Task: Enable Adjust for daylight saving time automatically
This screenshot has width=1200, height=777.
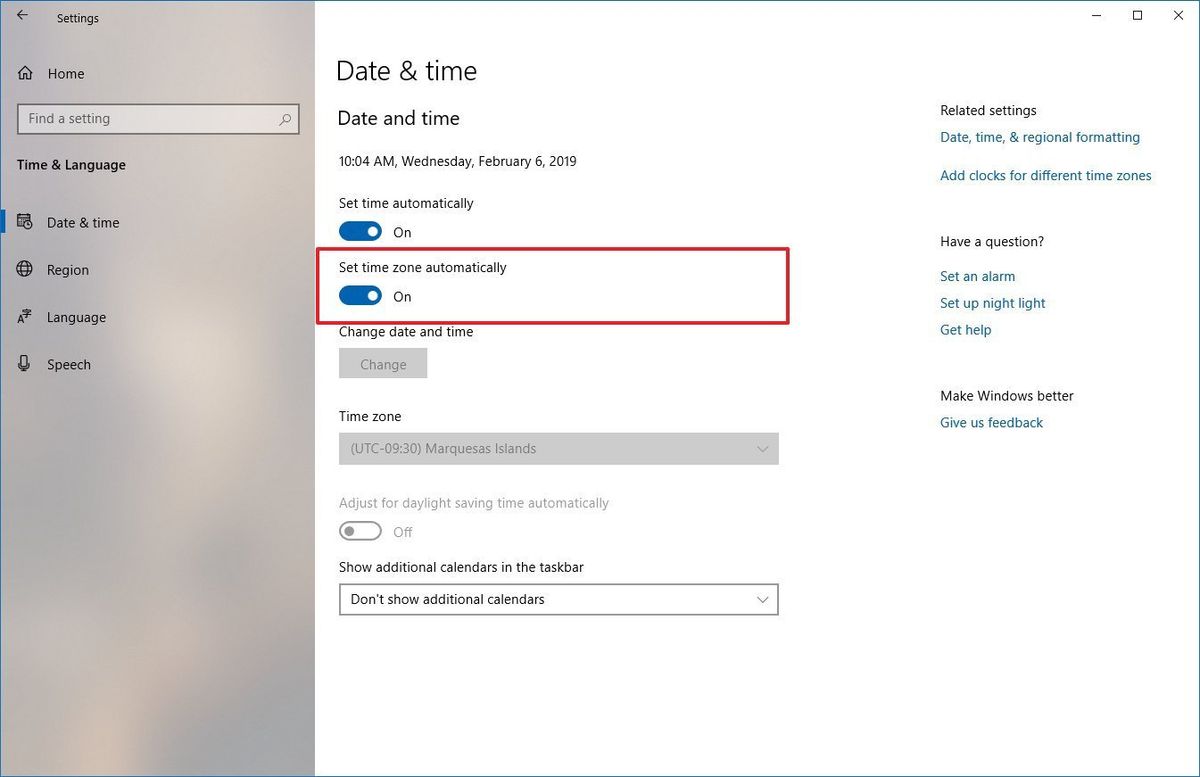Action: click(360, 530)
